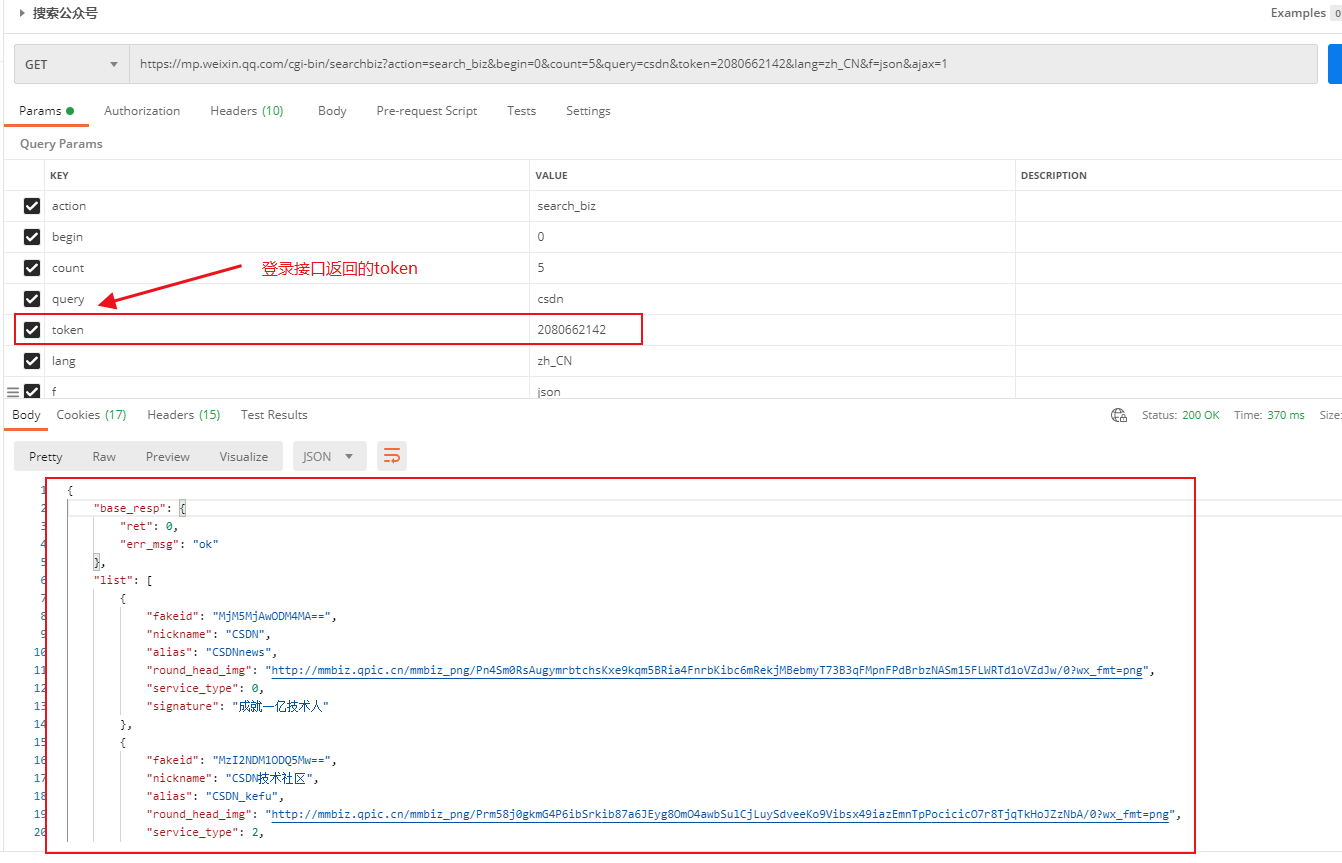Select the Preview view button
The width and height of the screenshot is (1342, 863).
pos(168,457)
